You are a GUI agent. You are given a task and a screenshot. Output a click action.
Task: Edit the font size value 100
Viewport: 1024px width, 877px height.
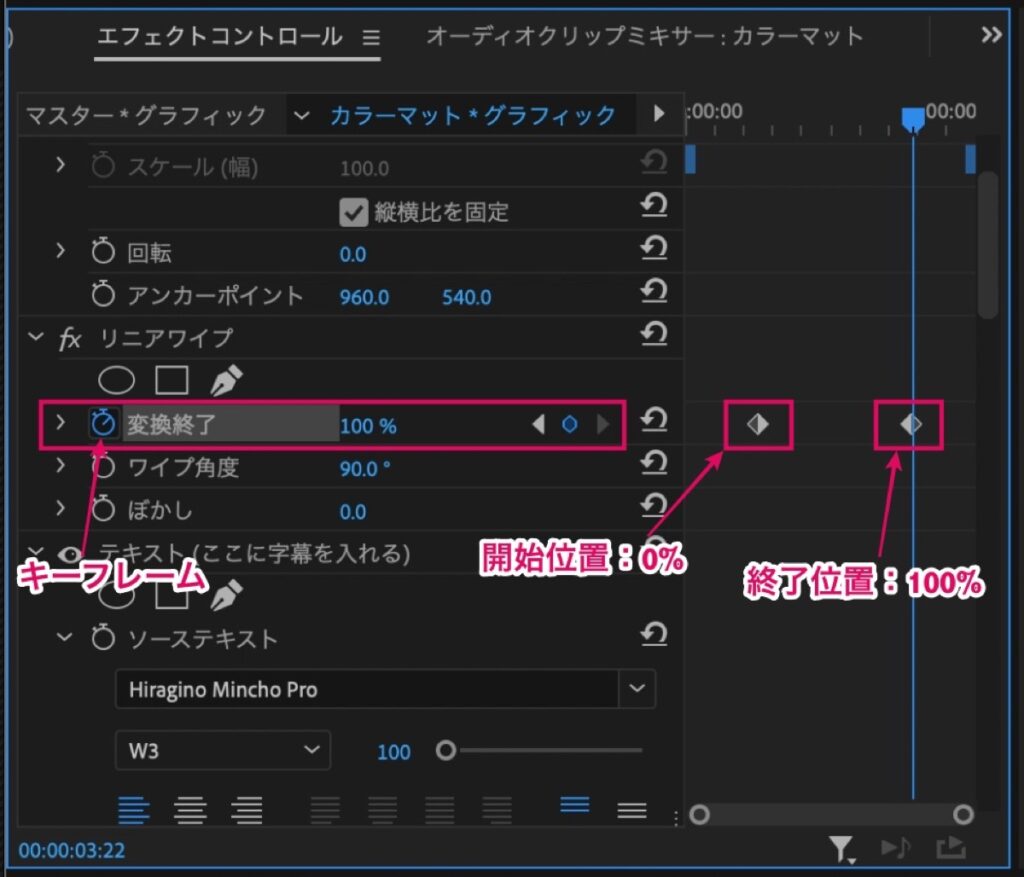[x=394, y=752]
